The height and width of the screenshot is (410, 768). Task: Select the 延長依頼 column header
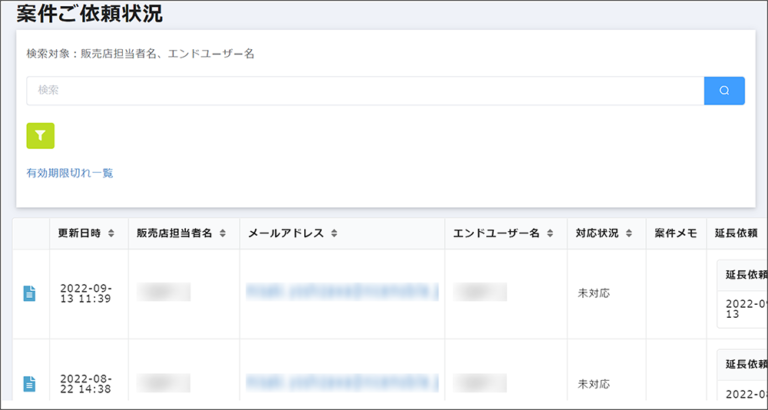click(x=735, y=234)
